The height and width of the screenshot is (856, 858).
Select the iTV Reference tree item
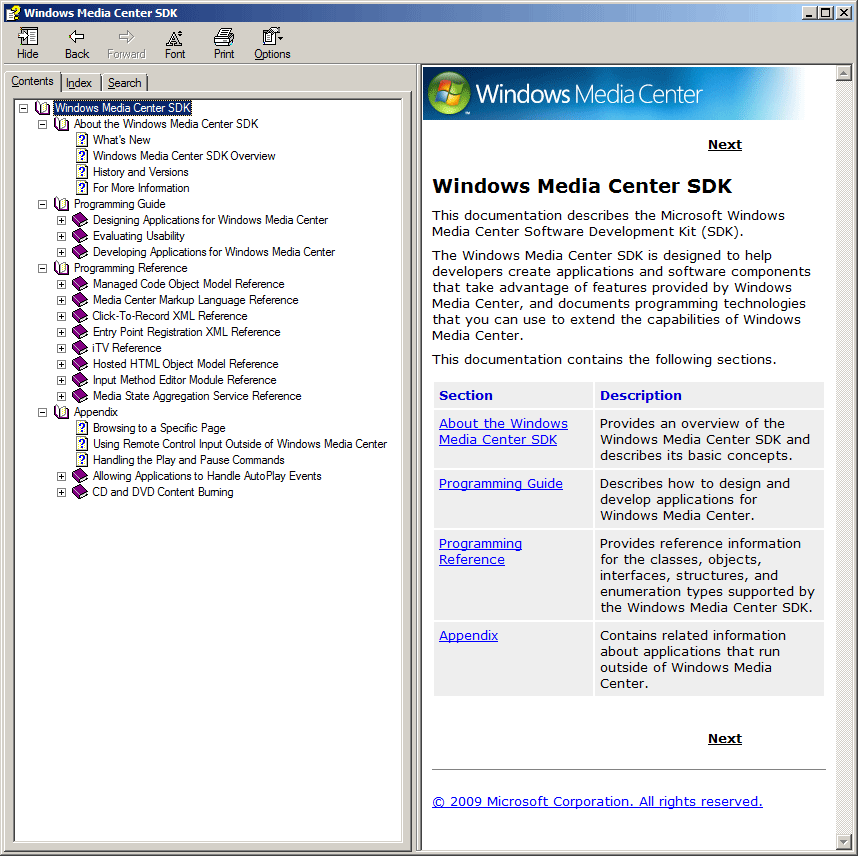tap(127, 348)
